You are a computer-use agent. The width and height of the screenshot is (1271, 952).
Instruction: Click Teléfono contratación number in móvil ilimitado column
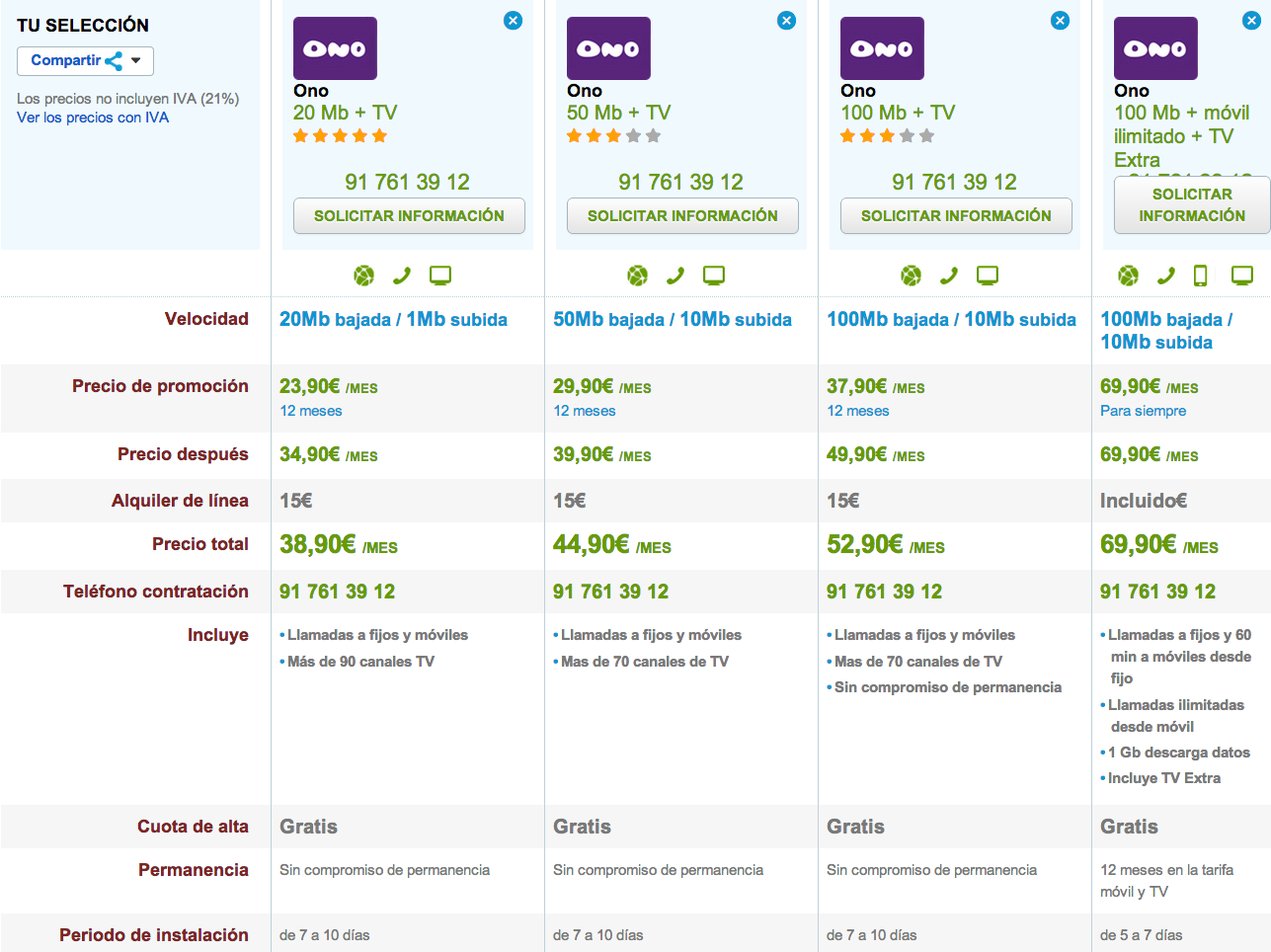click(1158, 592)
